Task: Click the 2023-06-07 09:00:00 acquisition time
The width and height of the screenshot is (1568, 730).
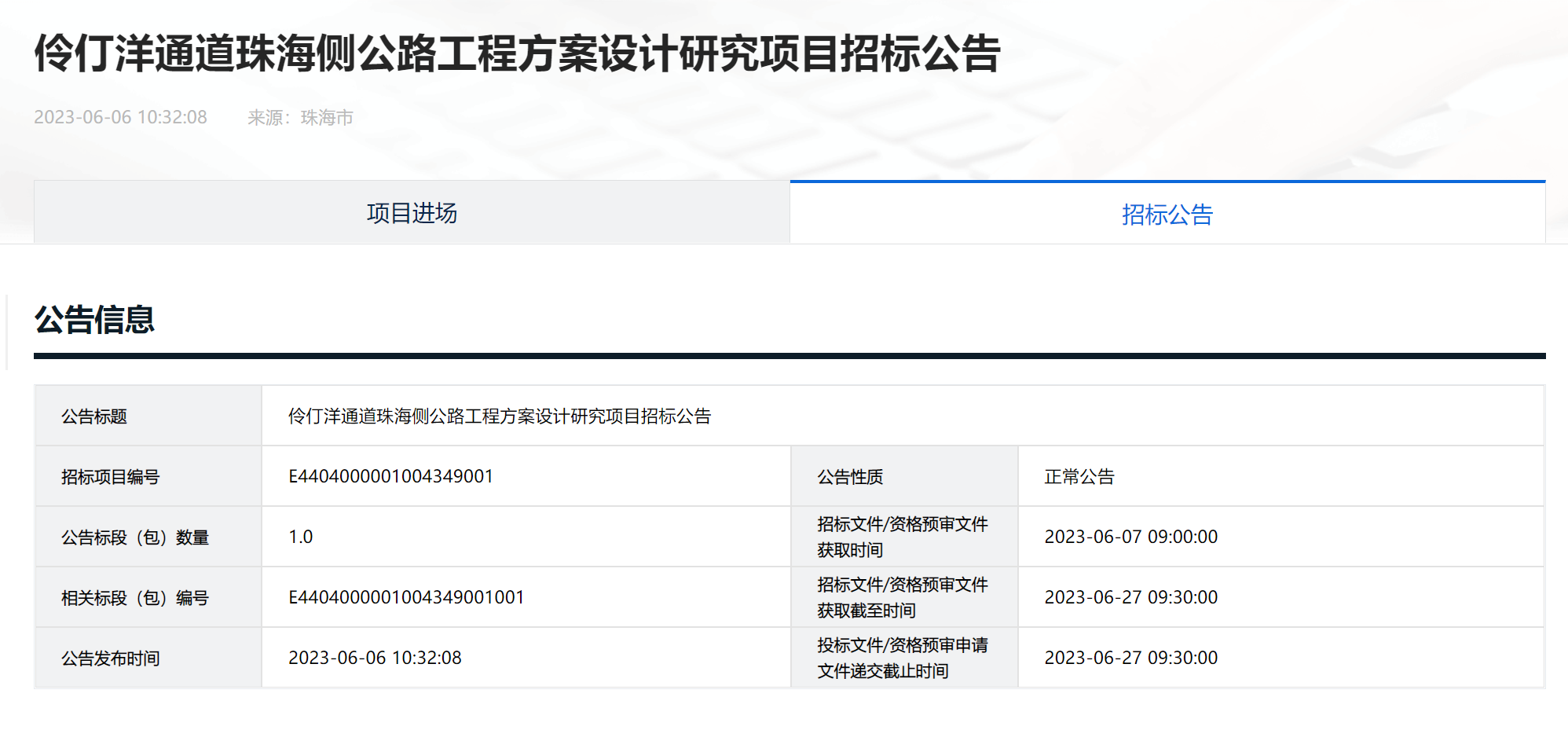Action: click(1130, 537)
